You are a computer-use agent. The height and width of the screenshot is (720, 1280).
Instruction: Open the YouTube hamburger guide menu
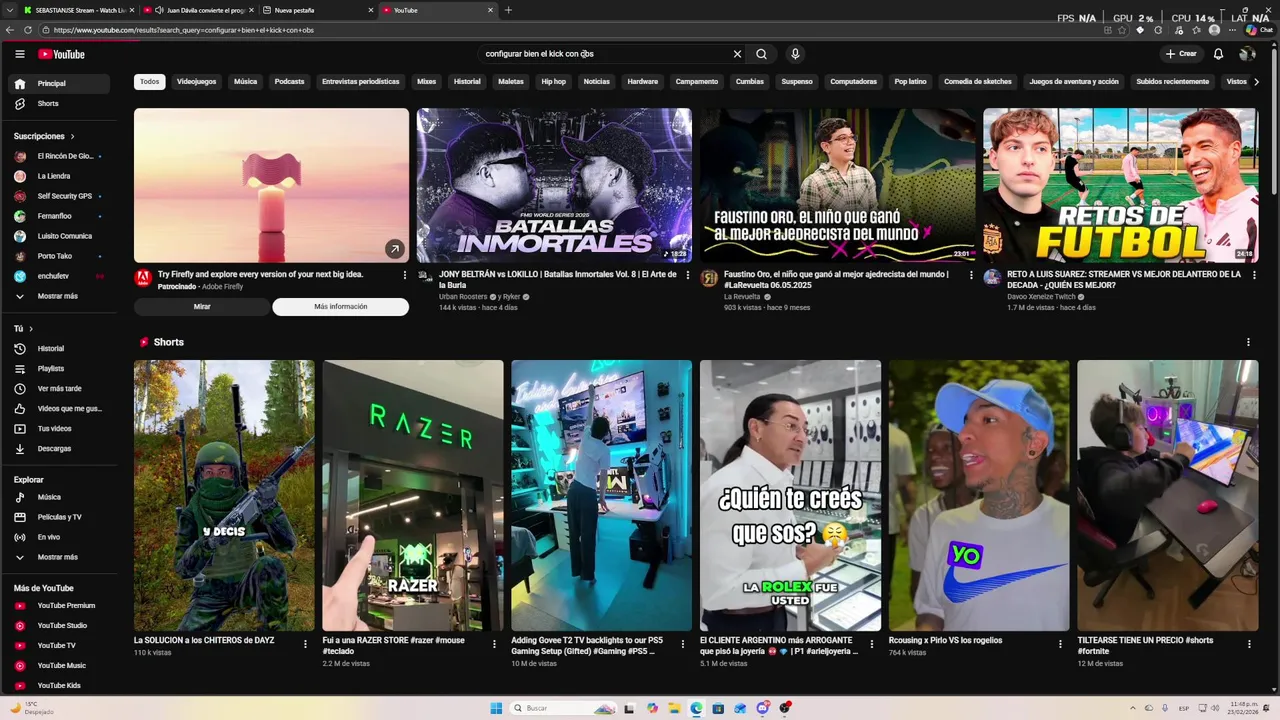click(x=20, y=54)
